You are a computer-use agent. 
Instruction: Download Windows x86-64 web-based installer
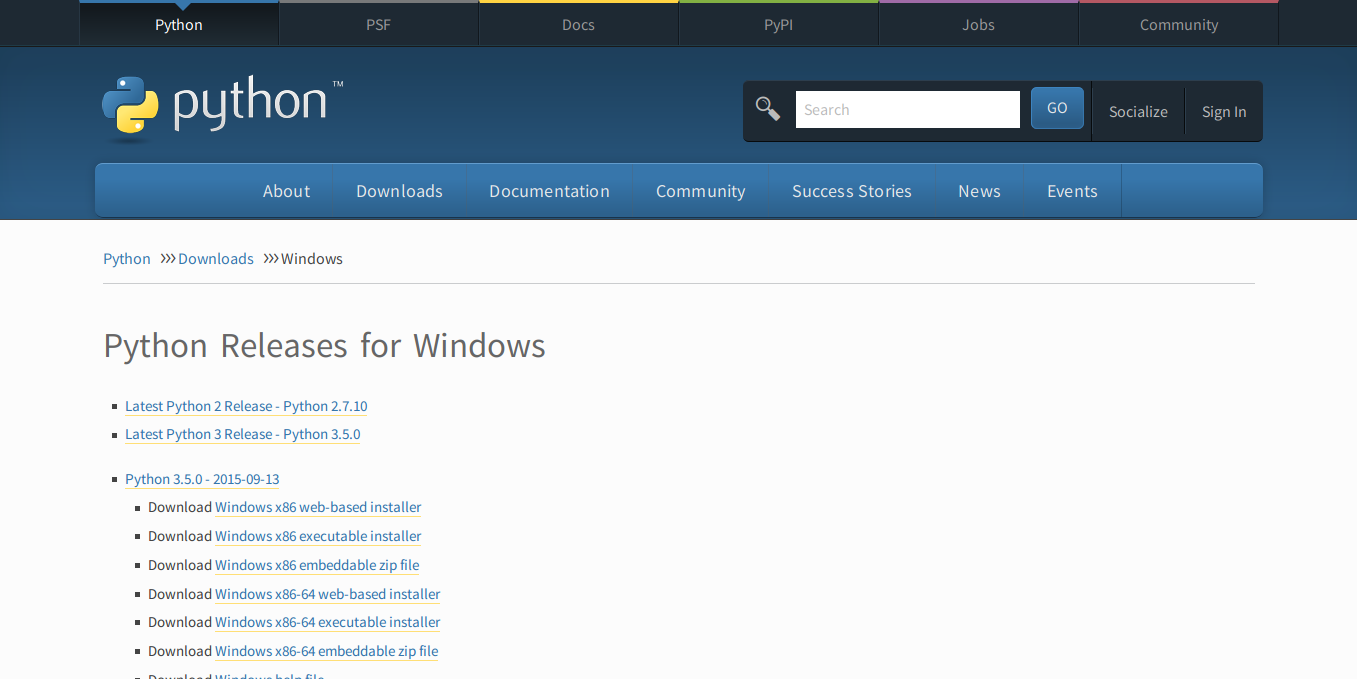[328, 594]
